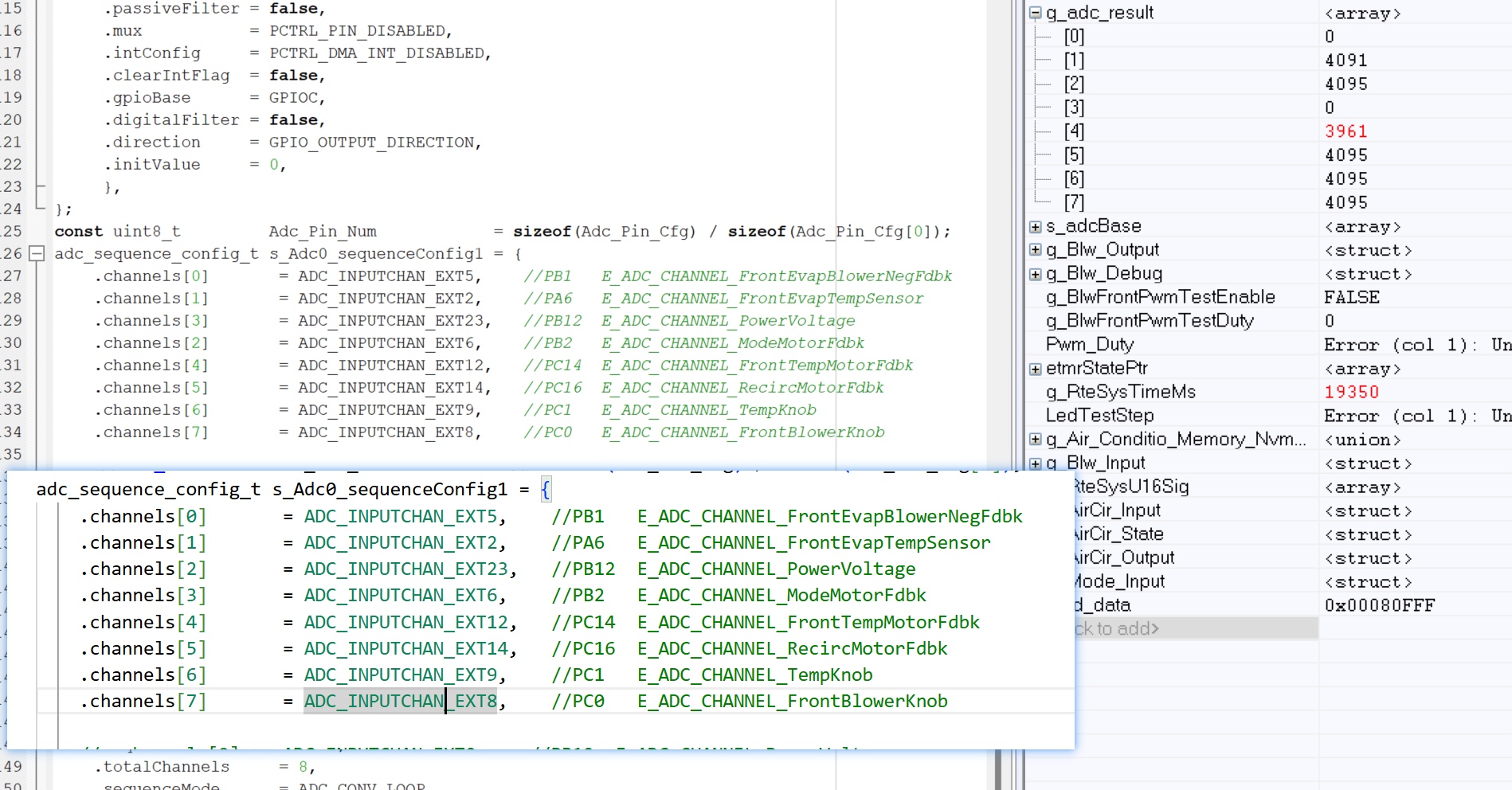
Task: Select the AirCir_State watch entry
Action: tap(1118, 534)
